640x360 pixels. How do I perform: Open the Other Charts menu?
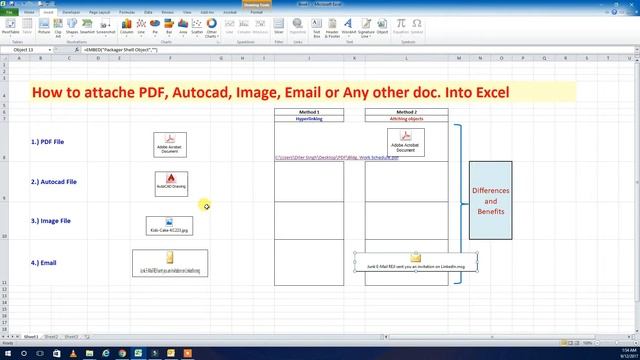click(211, 27)
